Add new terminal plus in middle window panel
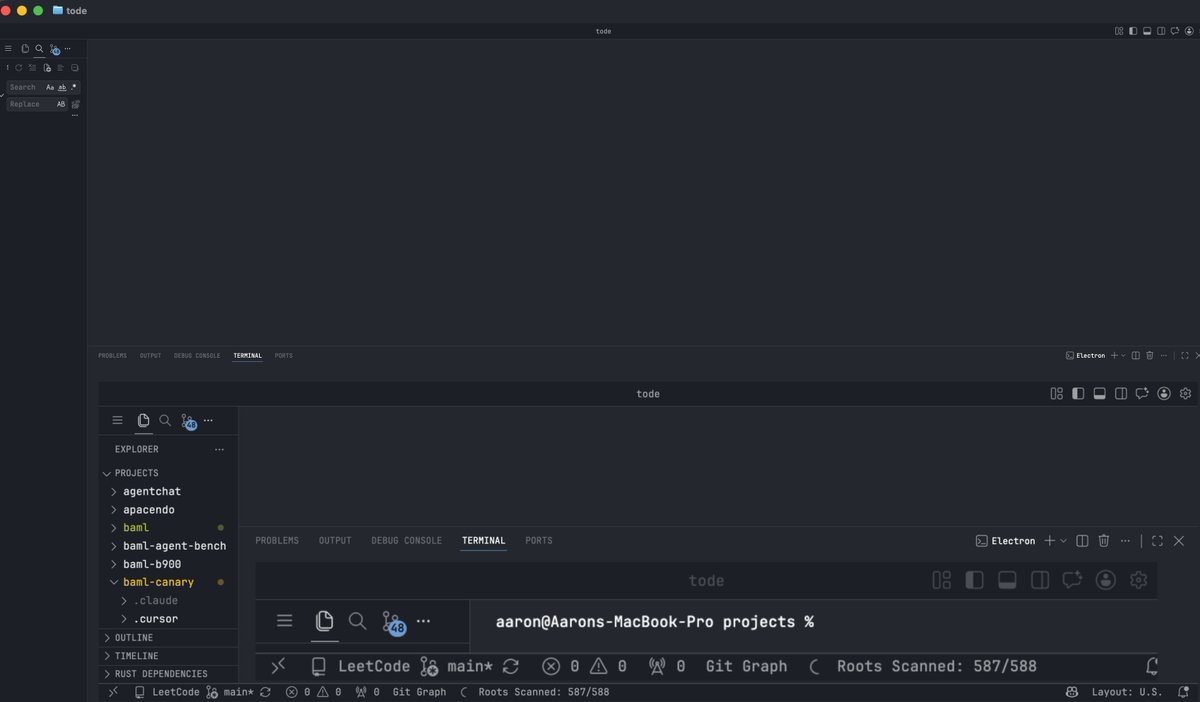 [1049, 541]
